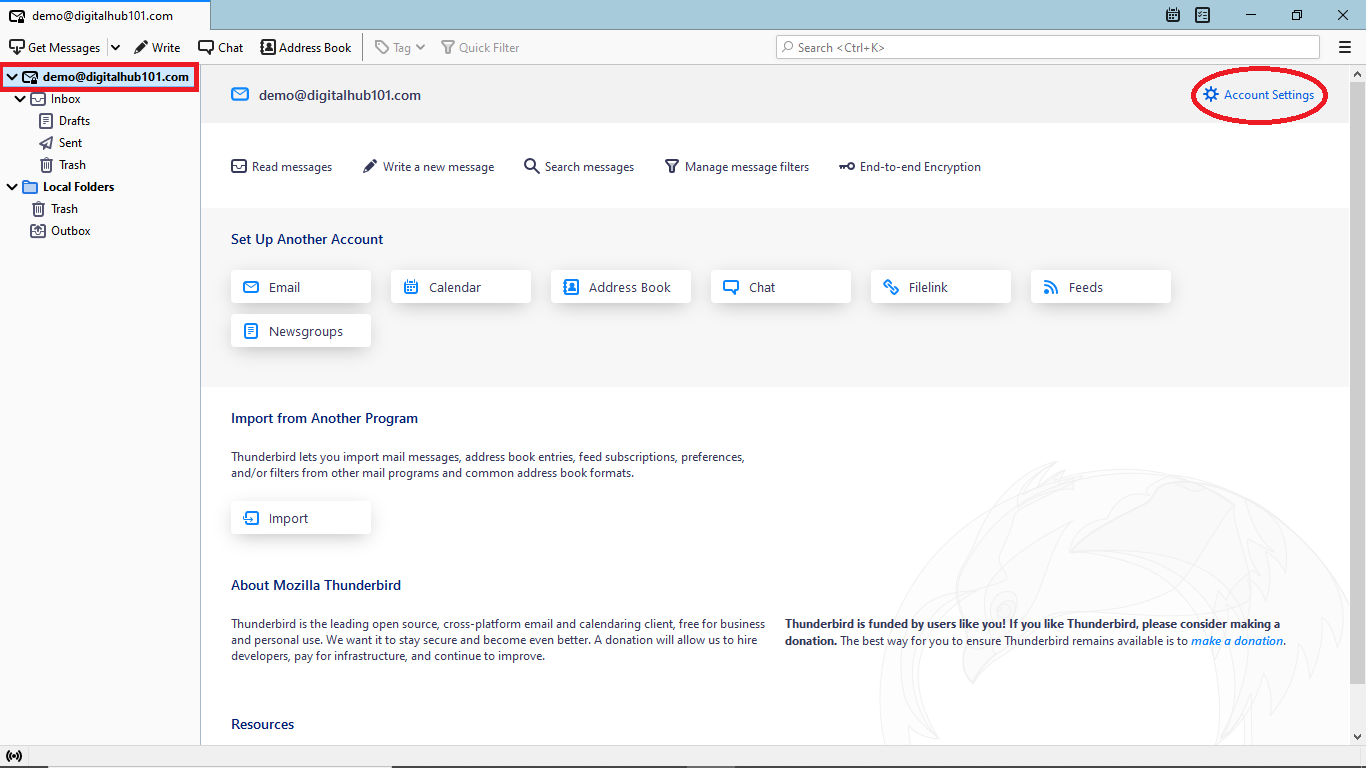Set up a Calendar account

(x=461, y=287)
